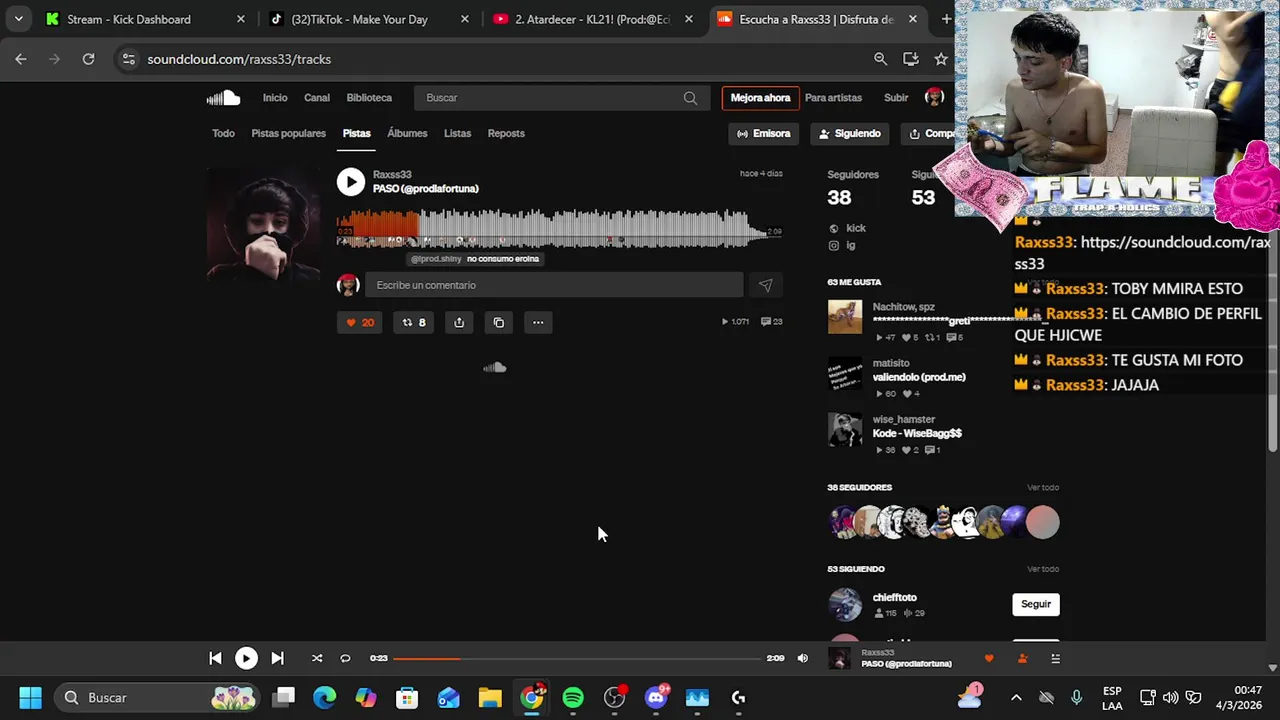Seek on the bottom player progress bar
This screenshot has height=720, width=1280.
tap(577, 658)
